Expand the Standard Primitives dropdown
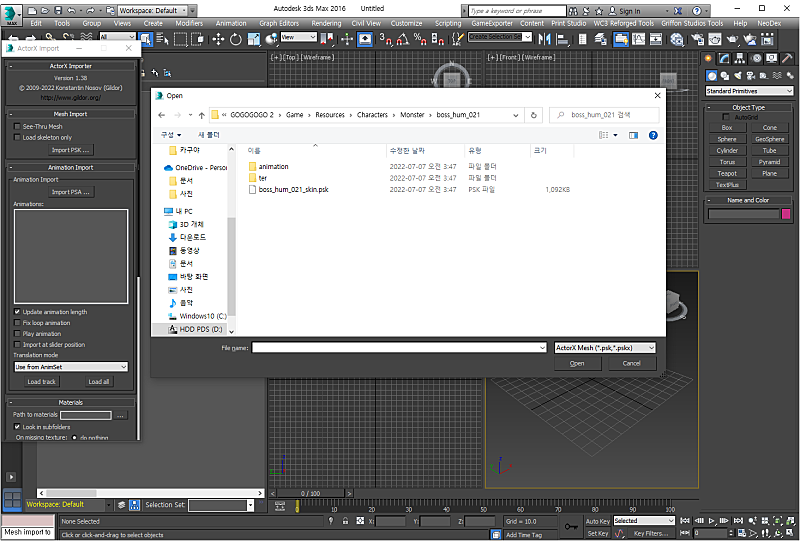The height and width of the screenshot is (541, 800). click(748, 91)
